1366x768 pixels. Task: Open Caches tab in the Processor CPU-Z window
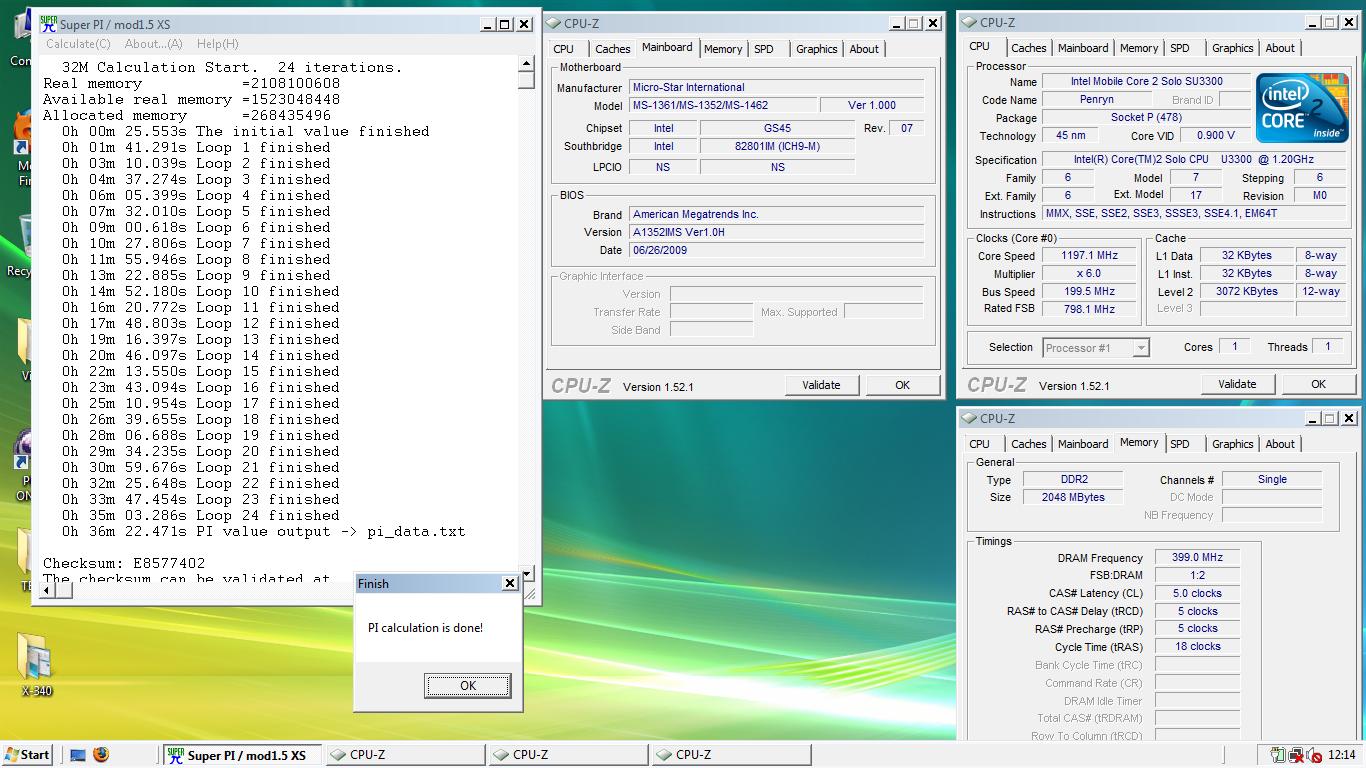coord(1028,48)
